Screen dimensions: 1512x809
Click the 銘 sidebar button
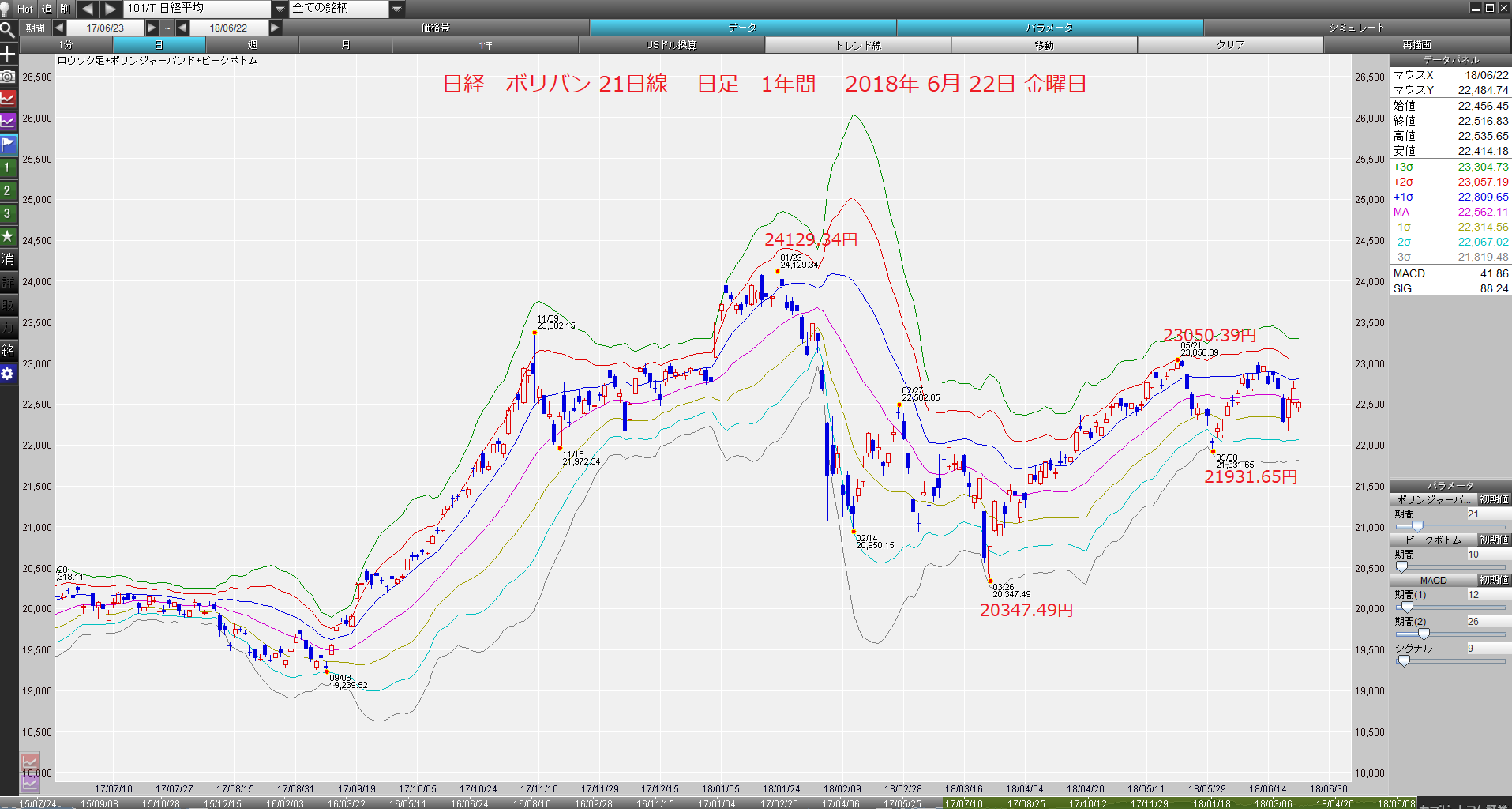[8, 351]
